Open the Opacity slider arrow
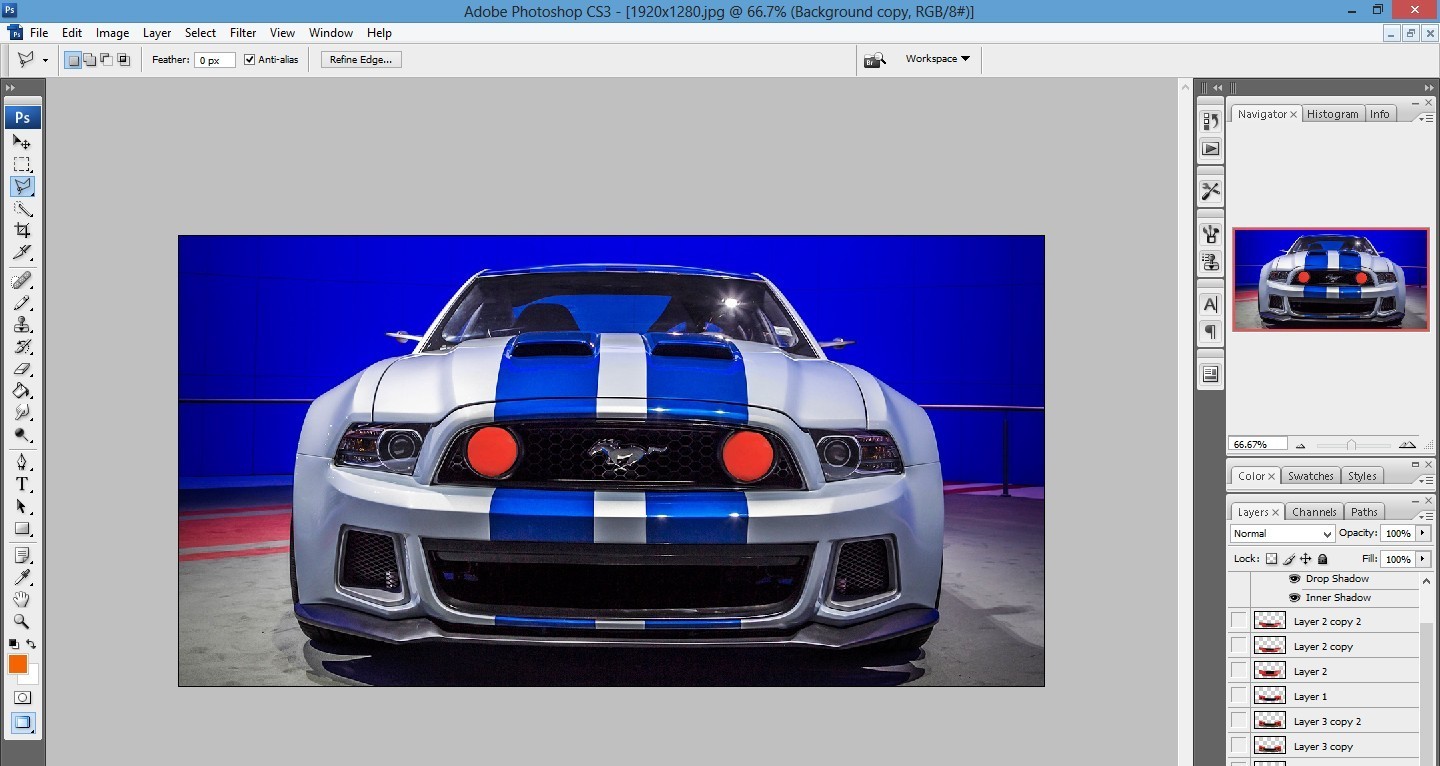 coord(1422,534)
